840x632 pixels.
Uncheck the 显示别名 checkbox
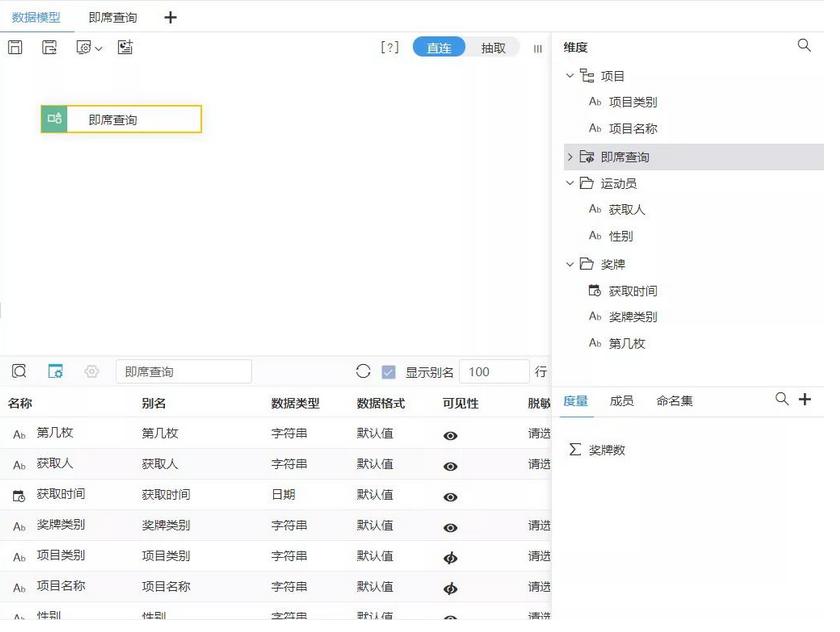(388, 371)
